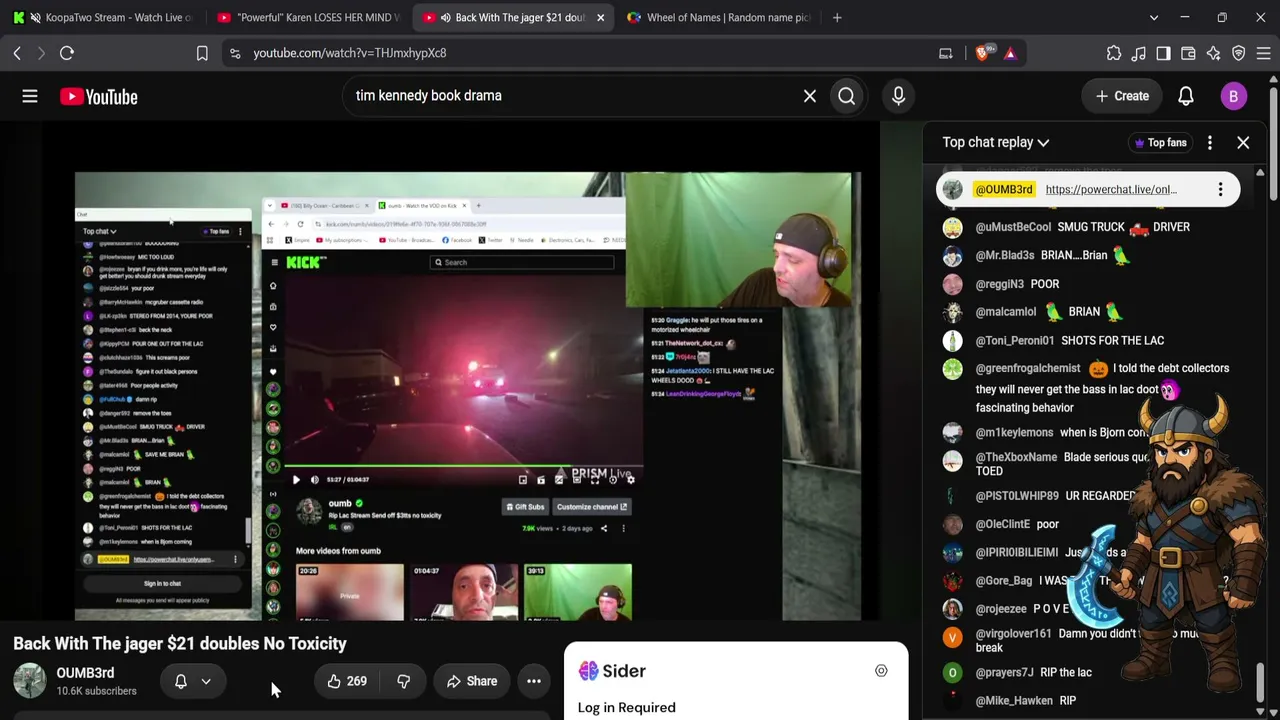Screen dimensions: 1280x720
Task: Switch to Wheel of Names tab
Action: tap(717, 17)
